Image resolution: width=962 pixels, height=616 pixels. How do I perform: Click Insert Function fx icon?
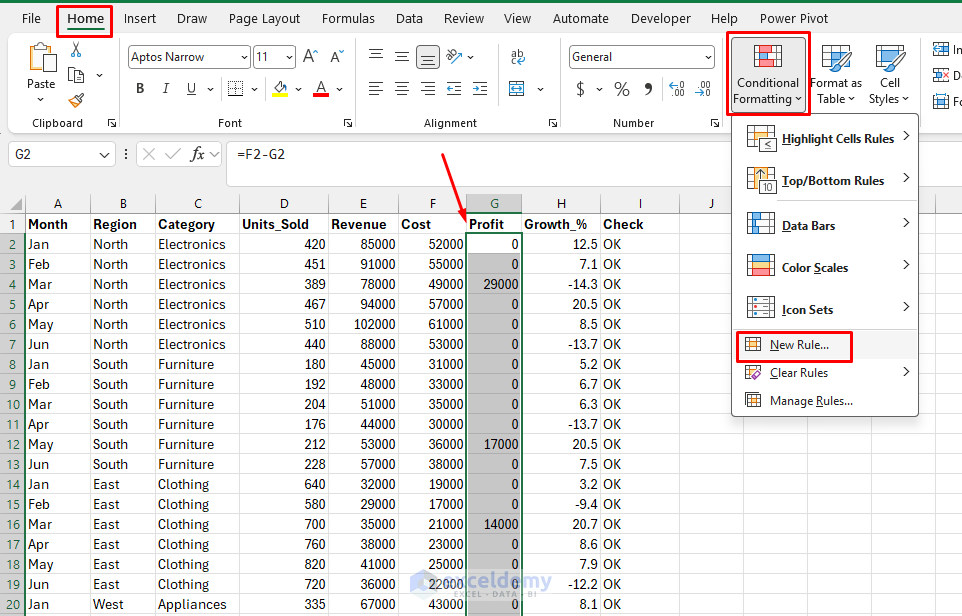(x=197, y=154)
